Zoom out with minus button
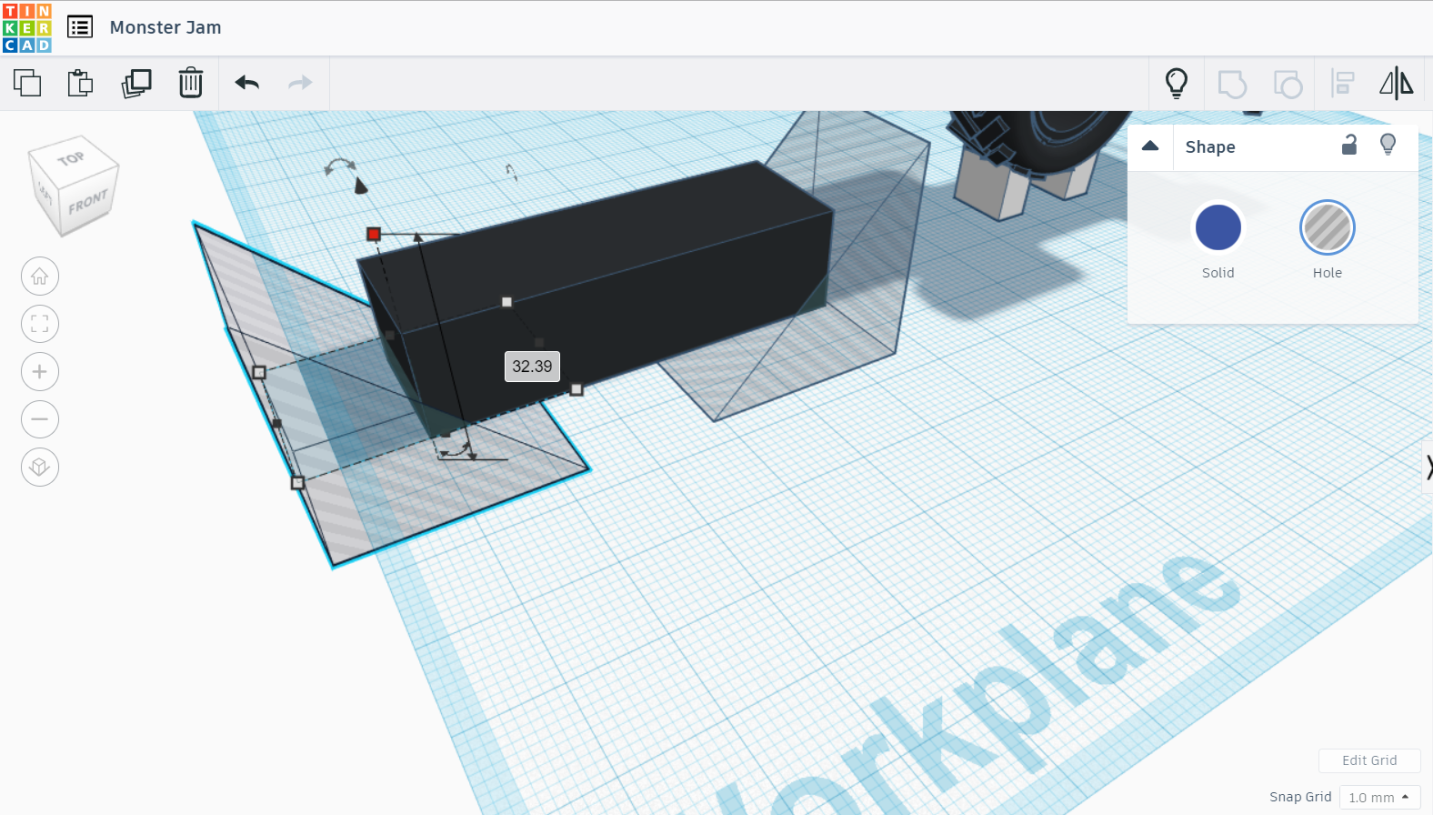The image size is (1433, 815). tap(40, 419)
